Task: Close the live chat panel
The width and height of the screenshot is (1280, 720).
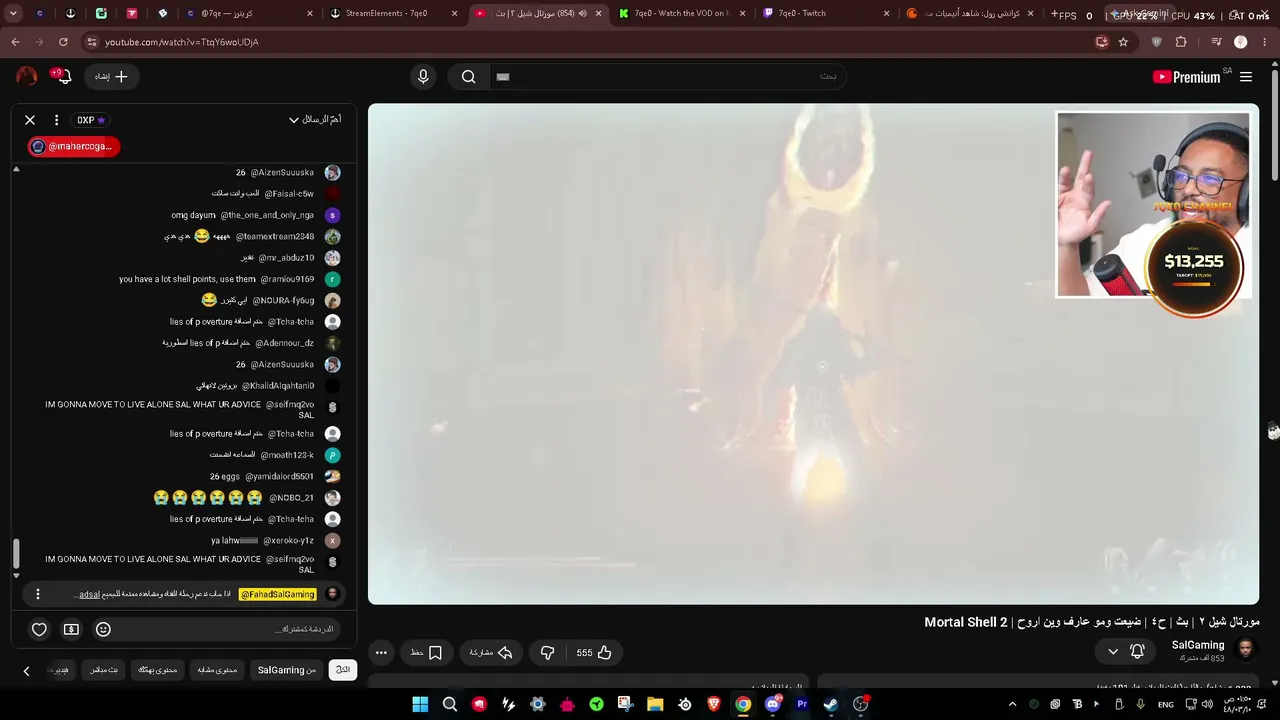Action: (30, 120)
